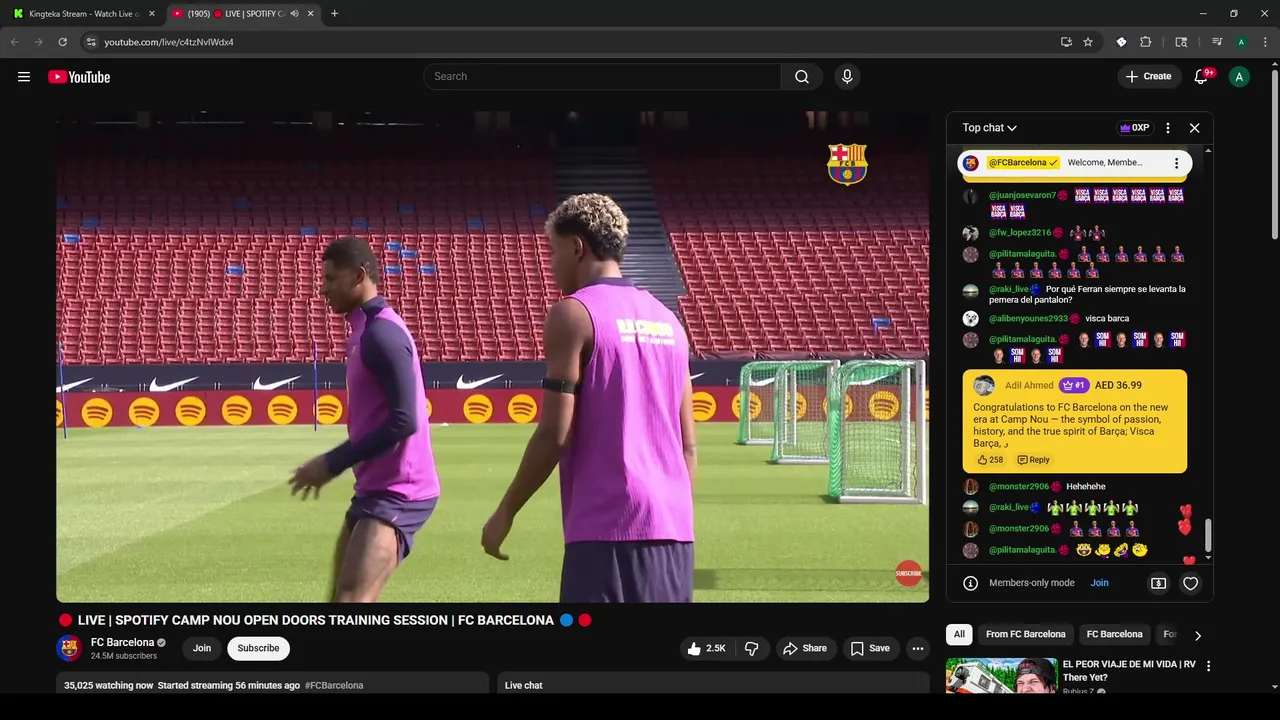Start voice search with the microphone icon

(847, 77)
